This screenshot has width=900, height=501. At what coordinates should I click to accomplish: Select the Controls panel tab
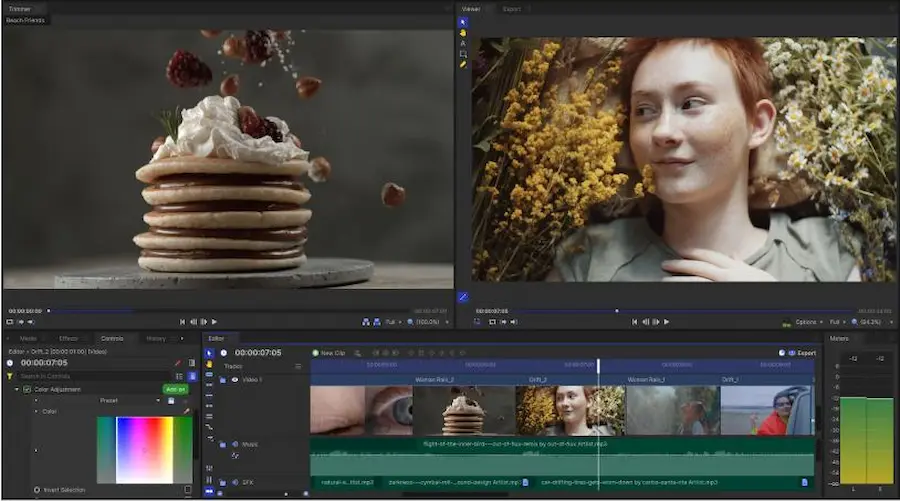[112, 339]
